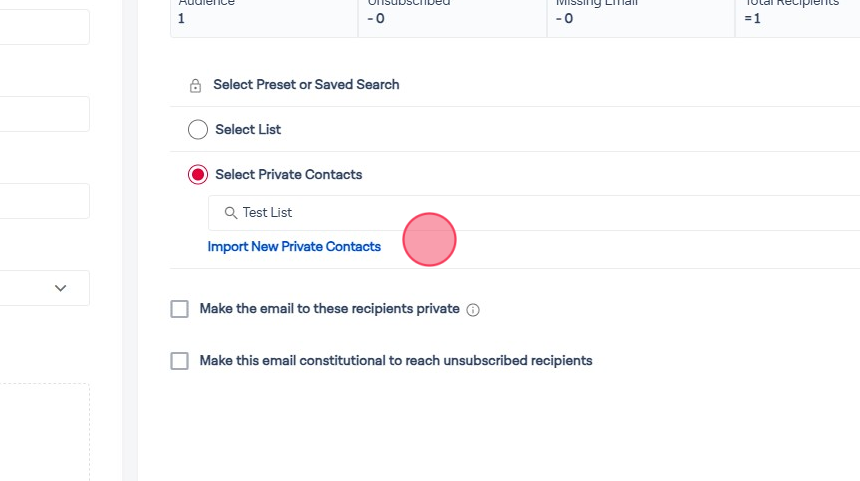Click the left panel field directly above dropdown
The image size is (860, 481).
coord(44,201)
